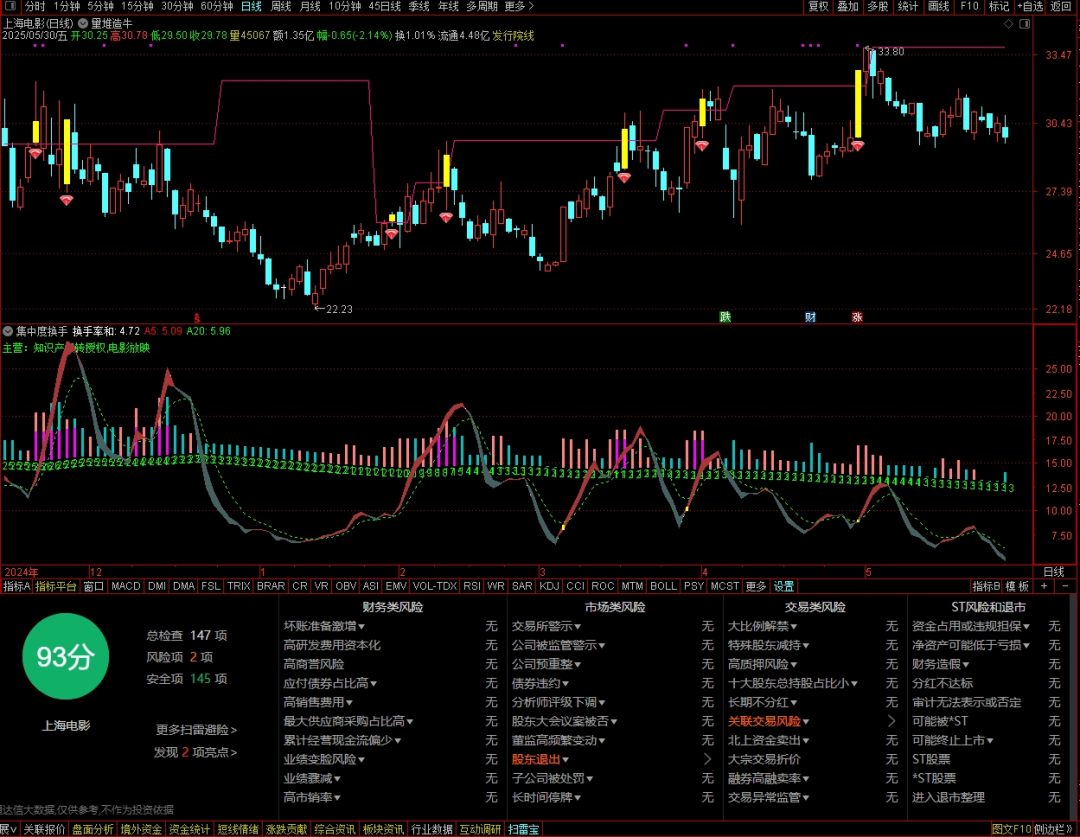This screenshot has height=837, width=1080.
Task: Open the 行业数据 bottom tab
Action: 432,829
